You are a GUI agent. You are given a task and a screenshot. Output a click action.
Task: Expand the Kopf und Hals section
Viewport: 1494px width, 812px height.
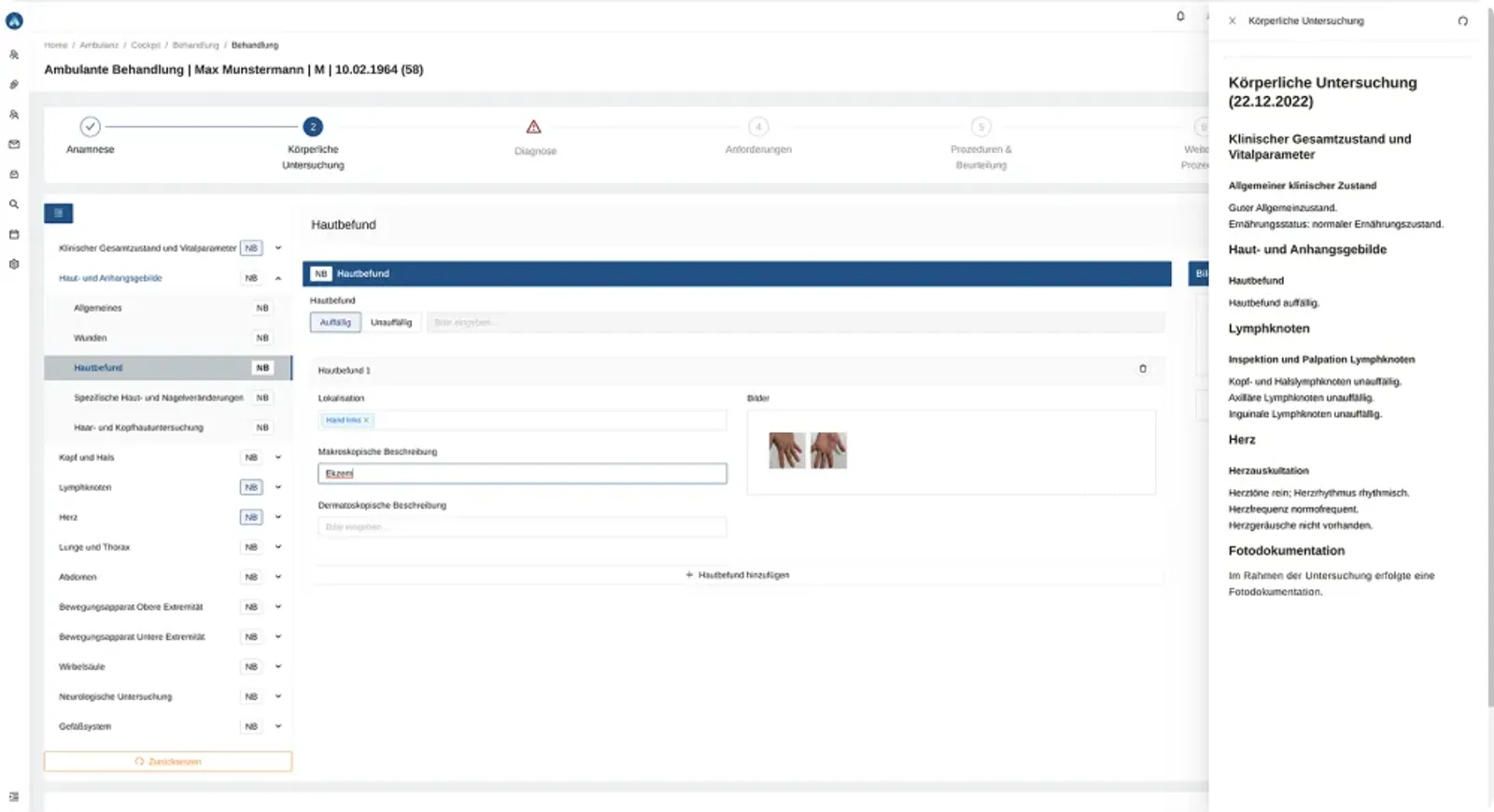tap(278, 457)
